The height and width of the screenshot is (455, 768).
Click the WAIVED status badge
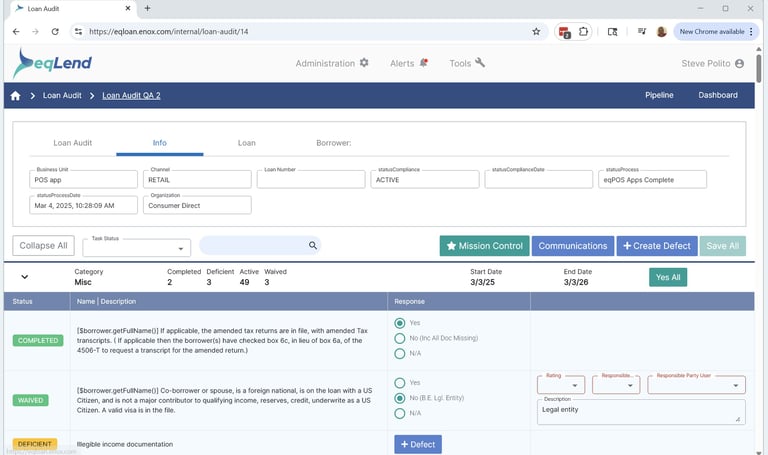pyautogui.click(x=30, y=400)
